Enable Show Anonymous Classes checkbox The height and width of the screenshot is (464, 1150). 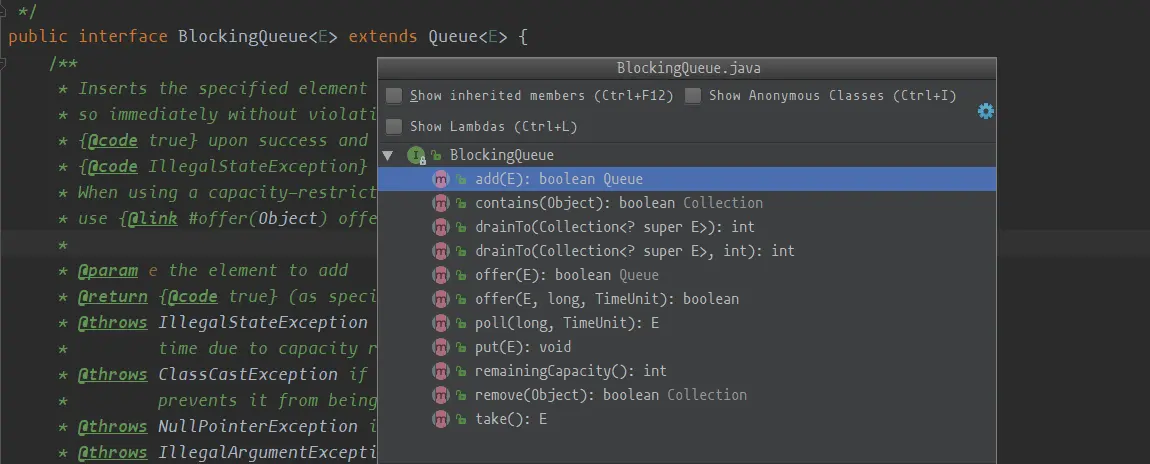coord(692,95)
